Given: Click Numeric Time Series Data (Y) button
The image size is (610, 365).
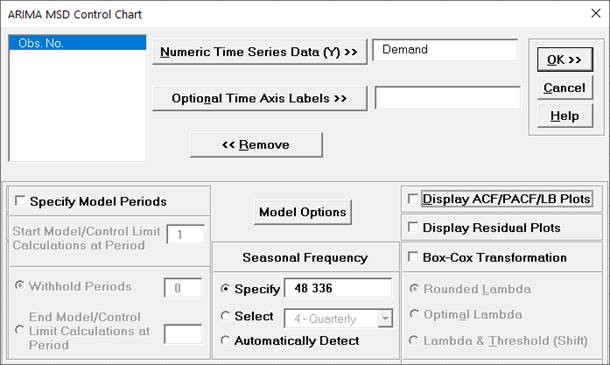Looking at the screenshot, I should (259, 52).
